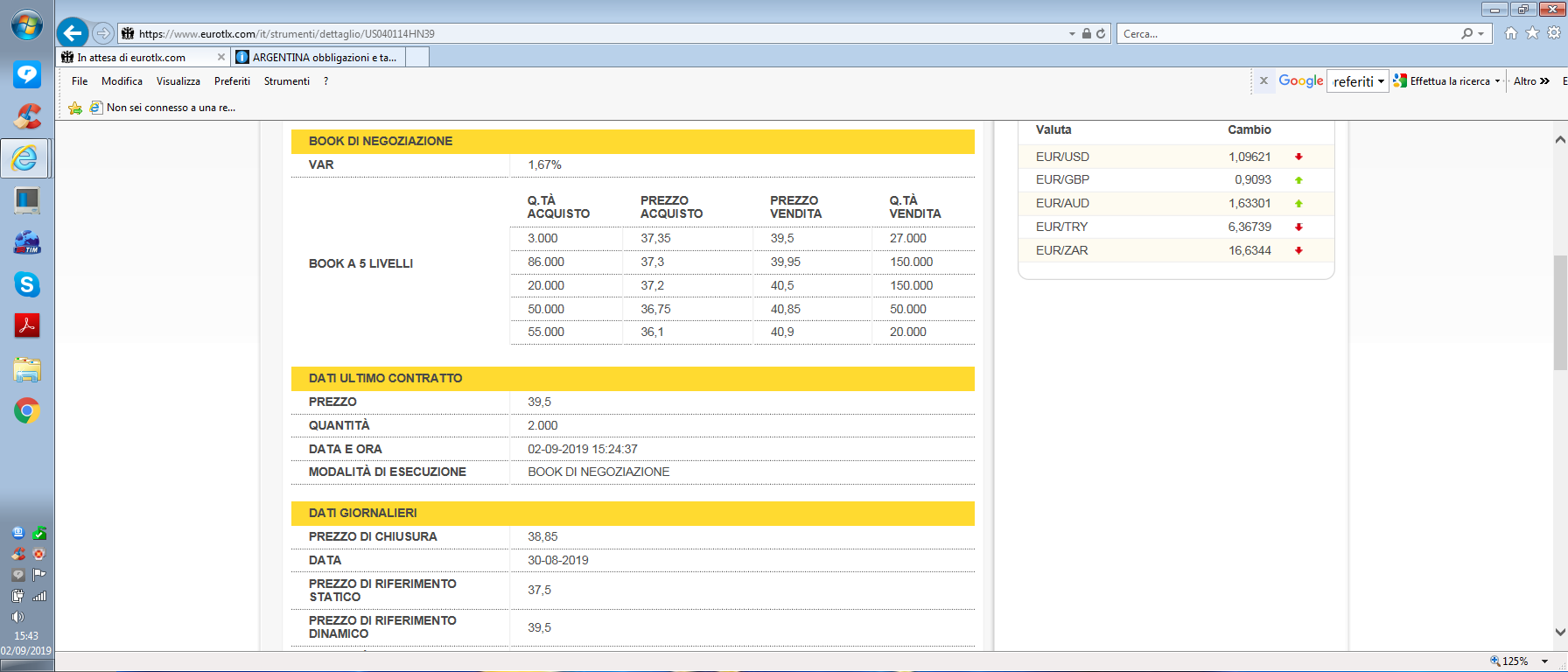Click VAR value 1,67%
The height and width of the screenshot is (672, 1568).
coord(544,164)
